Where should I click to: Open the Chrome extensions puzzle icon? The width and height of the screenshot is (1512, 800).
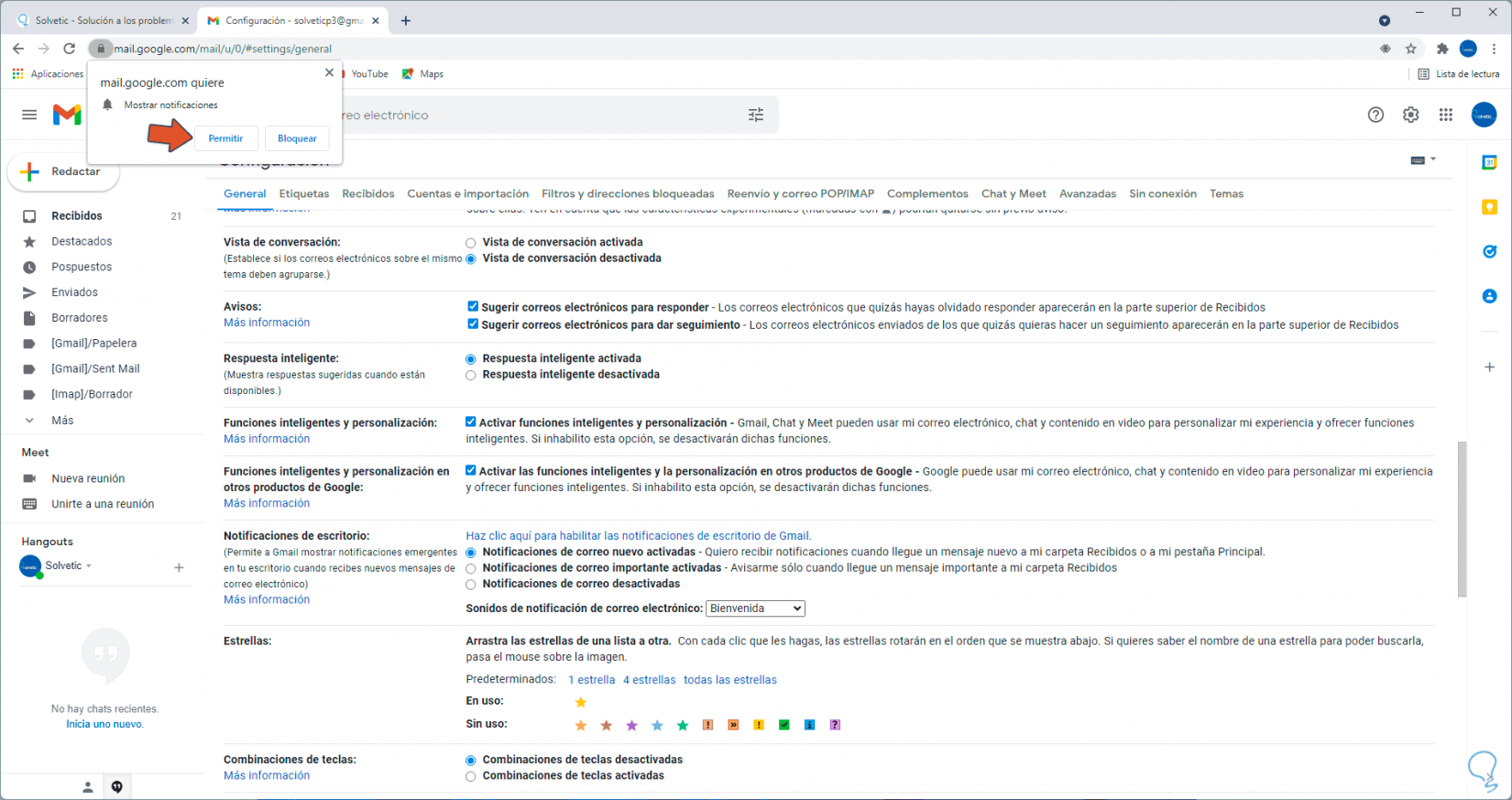[x=1442, y=49]
